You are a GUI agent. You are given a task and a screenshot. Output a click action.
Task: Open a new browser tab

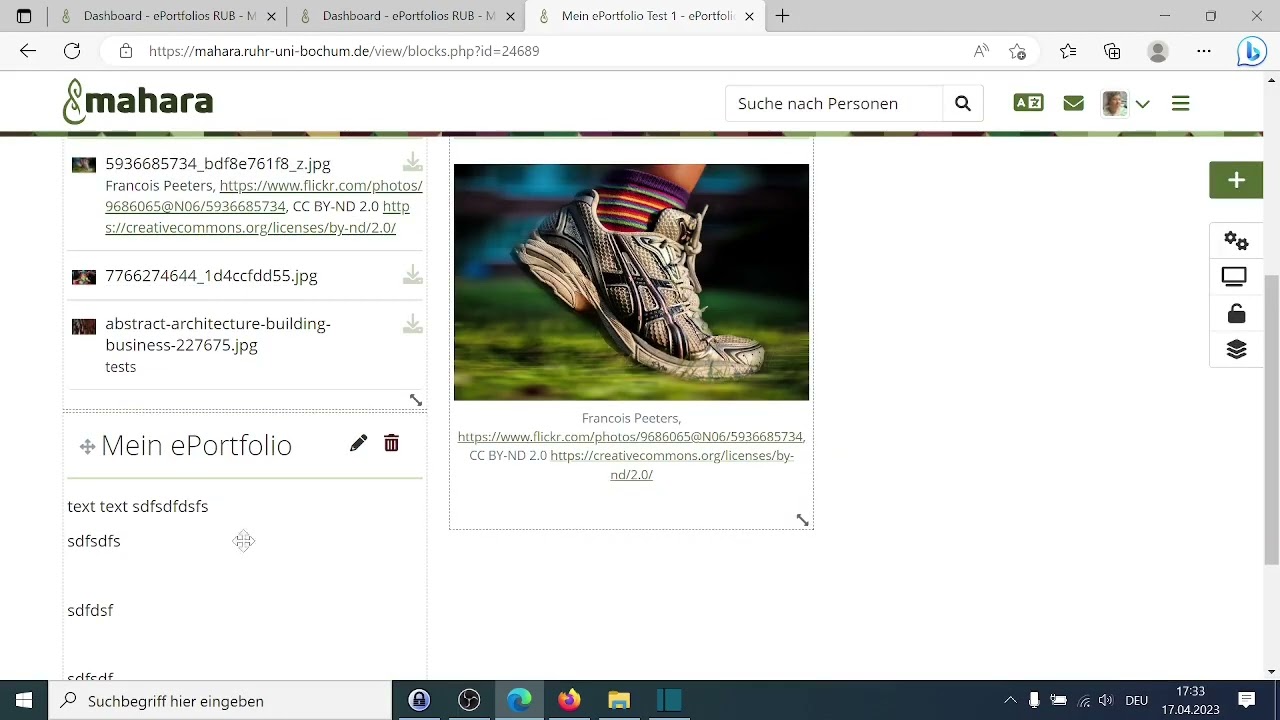(x=783, y=16)
